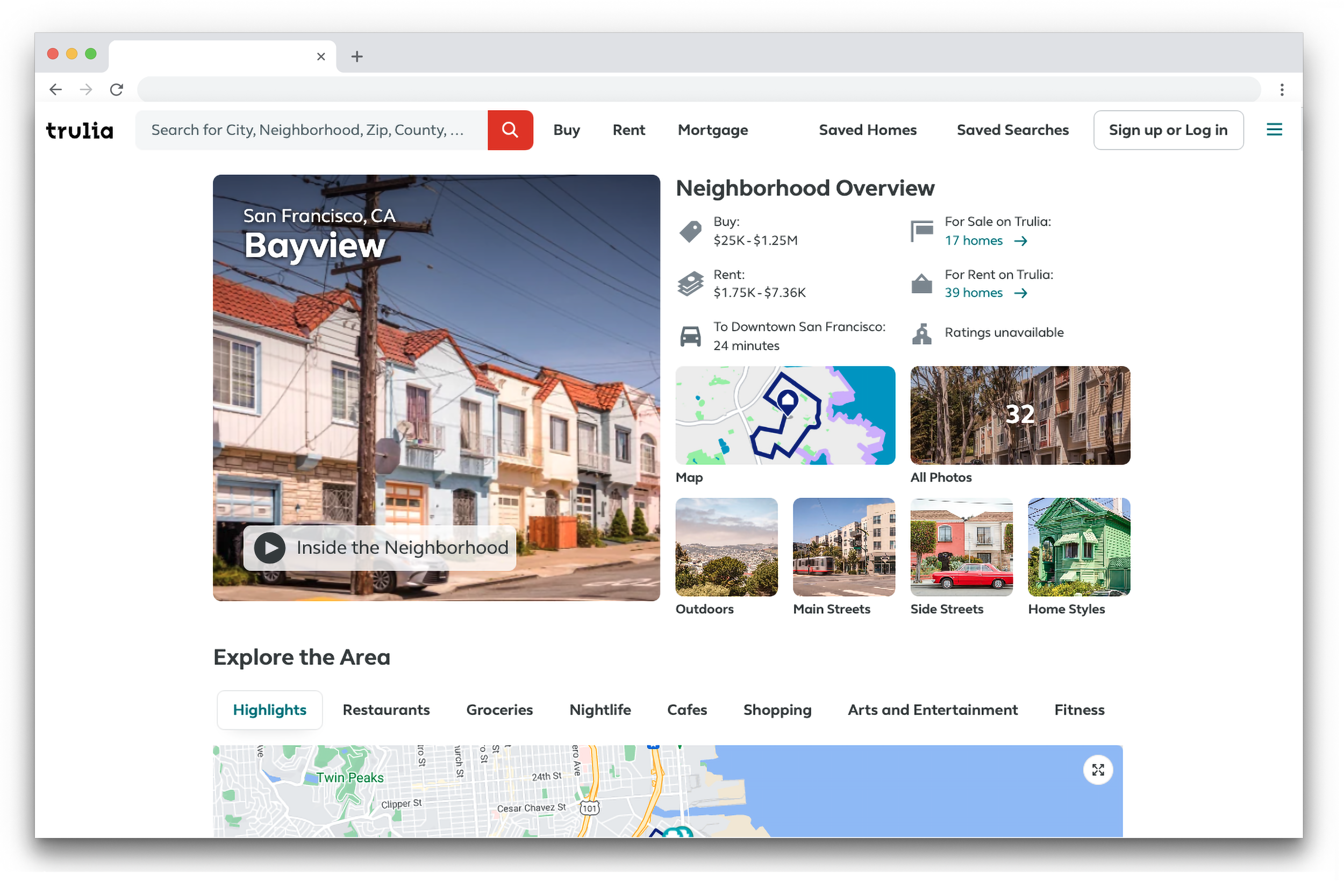The width and height of the screenshot is (1344, 896).
Task: Go to Saved Searches
Action: (1013, 130)
